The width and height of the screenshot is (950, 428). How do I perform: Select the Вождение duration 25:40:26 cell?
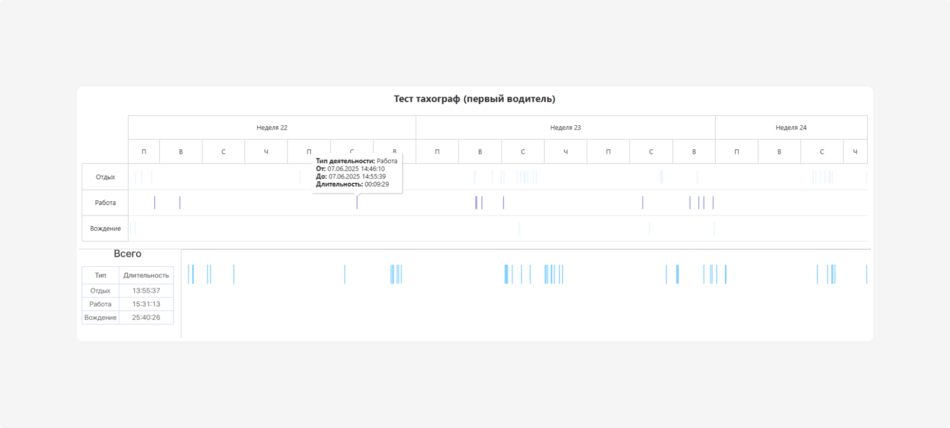click(146, 317)
